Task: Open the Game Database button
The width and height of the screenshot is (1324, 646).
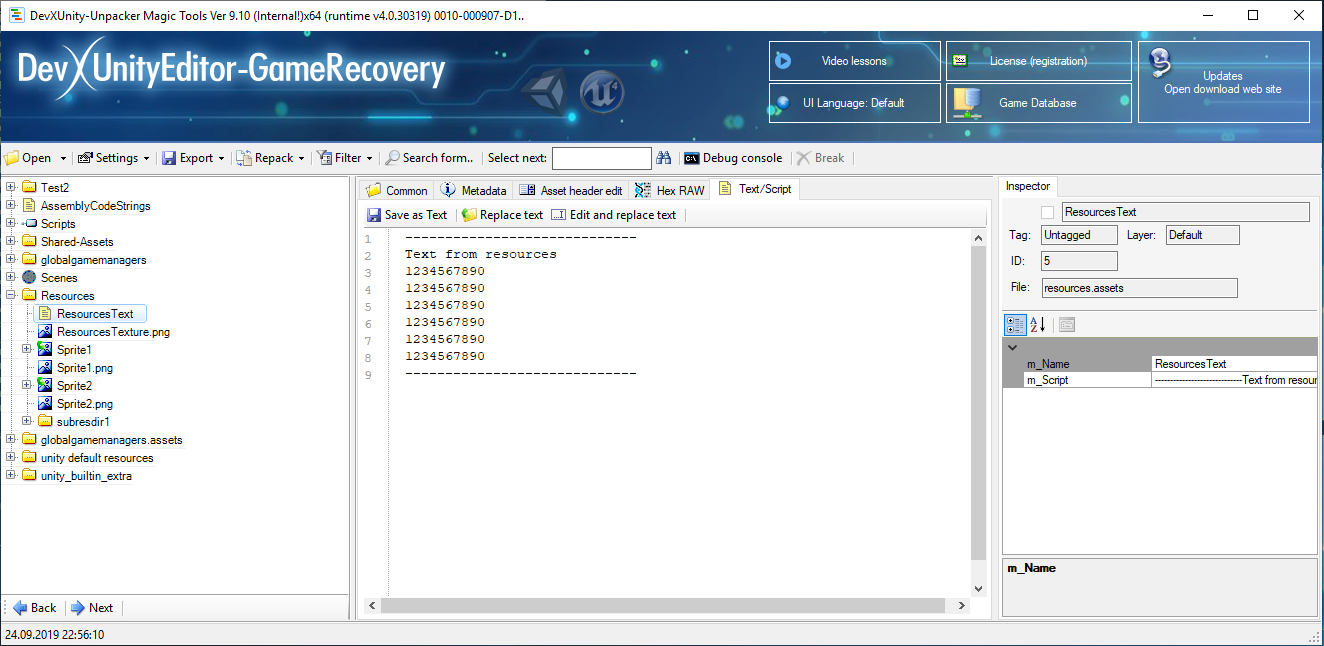Action: point(1038,103)
